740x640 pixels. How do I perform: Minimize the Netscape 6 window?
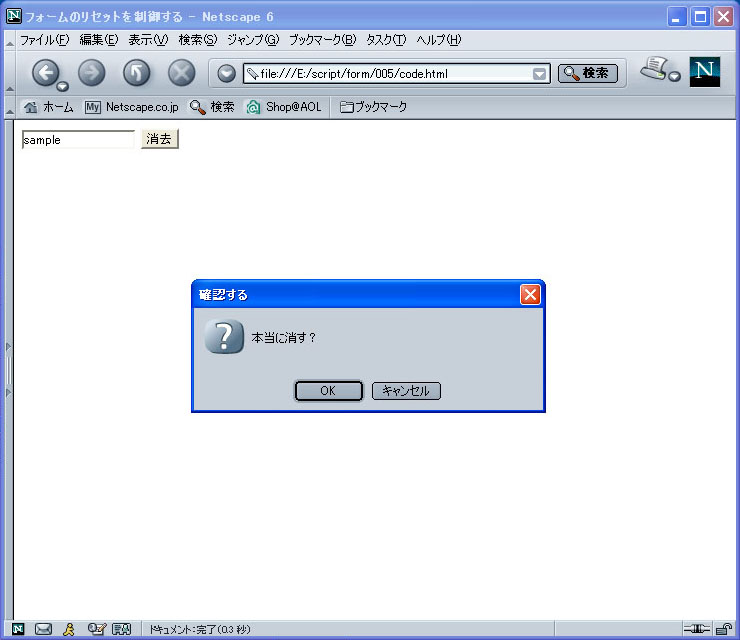677,17
